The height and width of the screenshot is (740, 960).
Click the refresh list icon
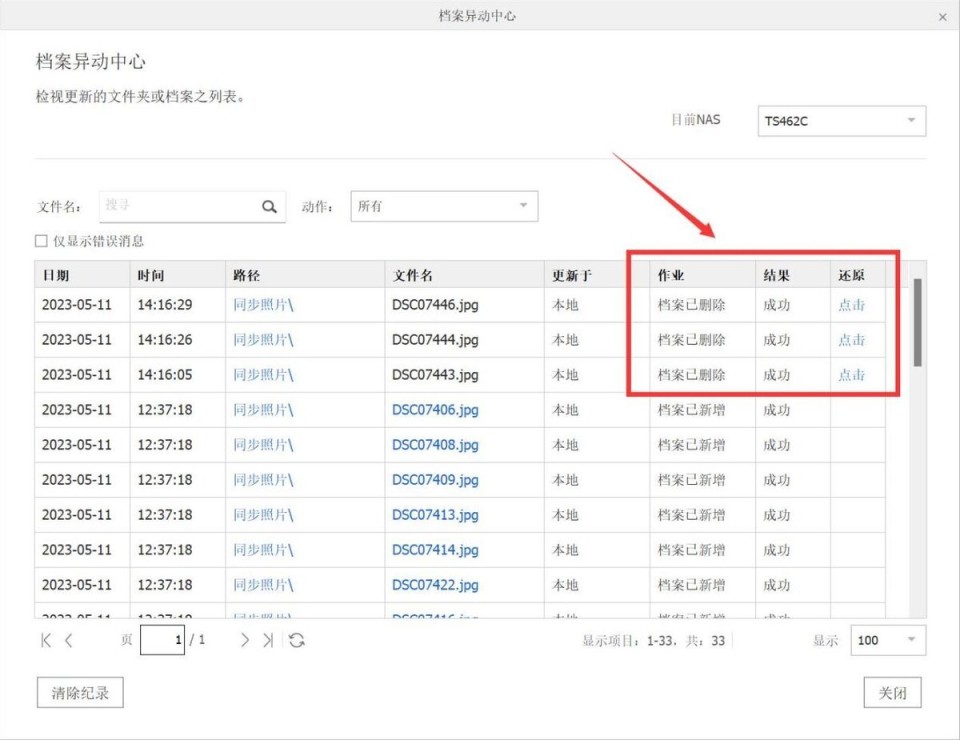(297, 640)
